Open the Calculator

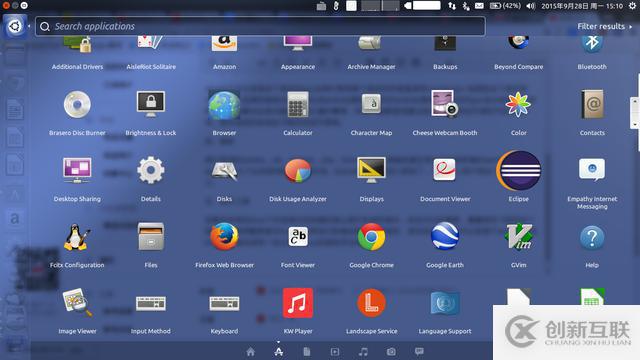click(x=298, y=104)
